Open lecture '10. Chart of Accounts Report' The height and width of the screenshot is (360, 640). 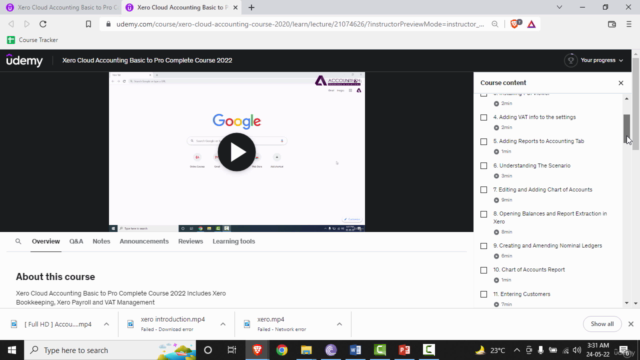(x=529, y=270)
